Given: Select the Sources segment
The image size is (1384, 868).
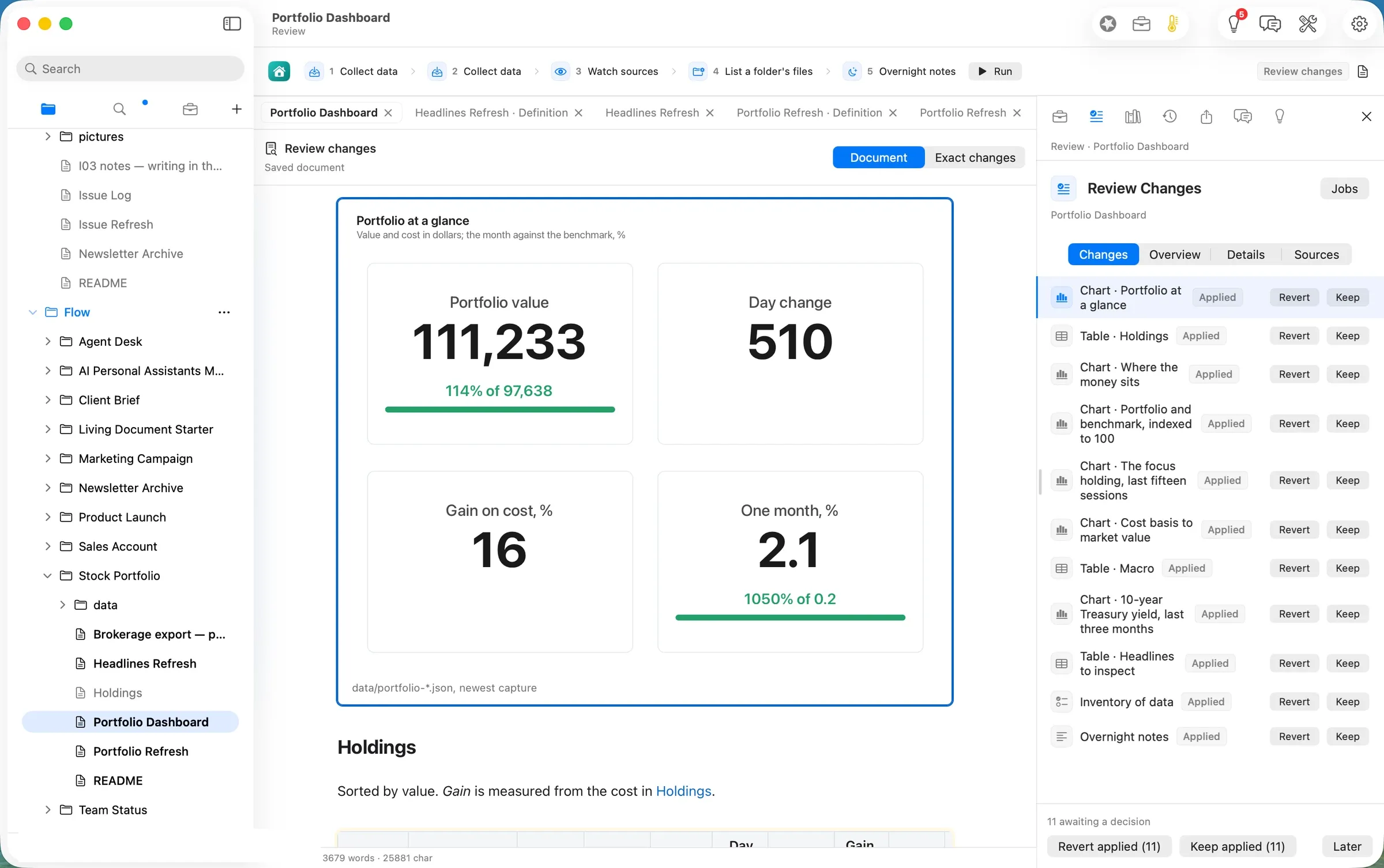Looking at the screenshot, I should 1317,255.
